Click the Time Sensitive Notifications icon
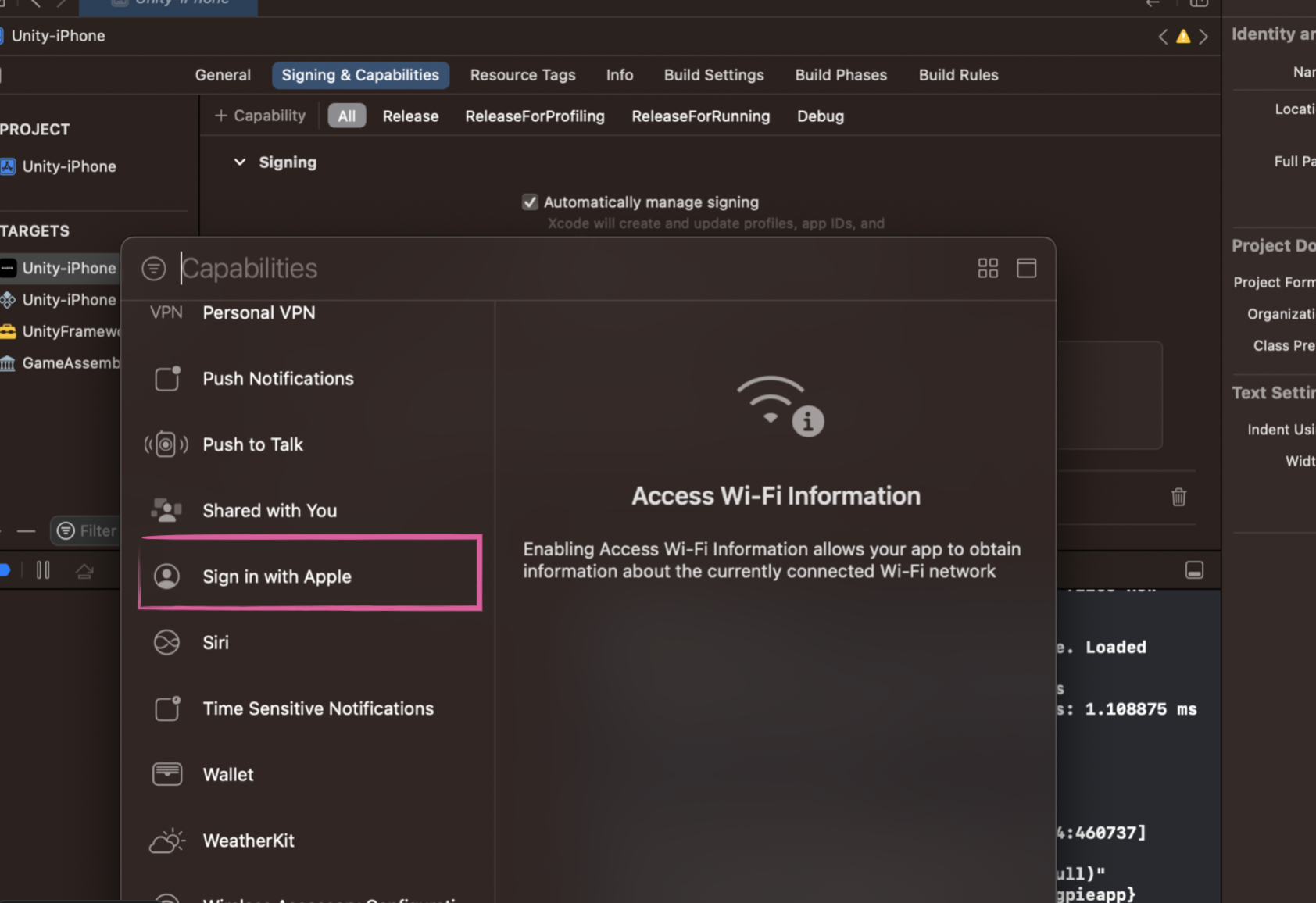The image size is (1316, 903). 167,708
